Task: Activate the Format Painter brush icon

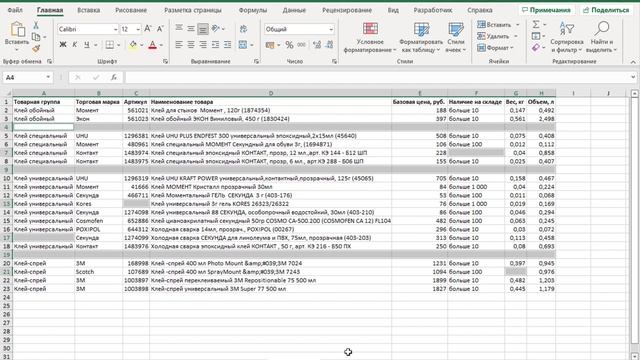Action: (x=36, y=48)
